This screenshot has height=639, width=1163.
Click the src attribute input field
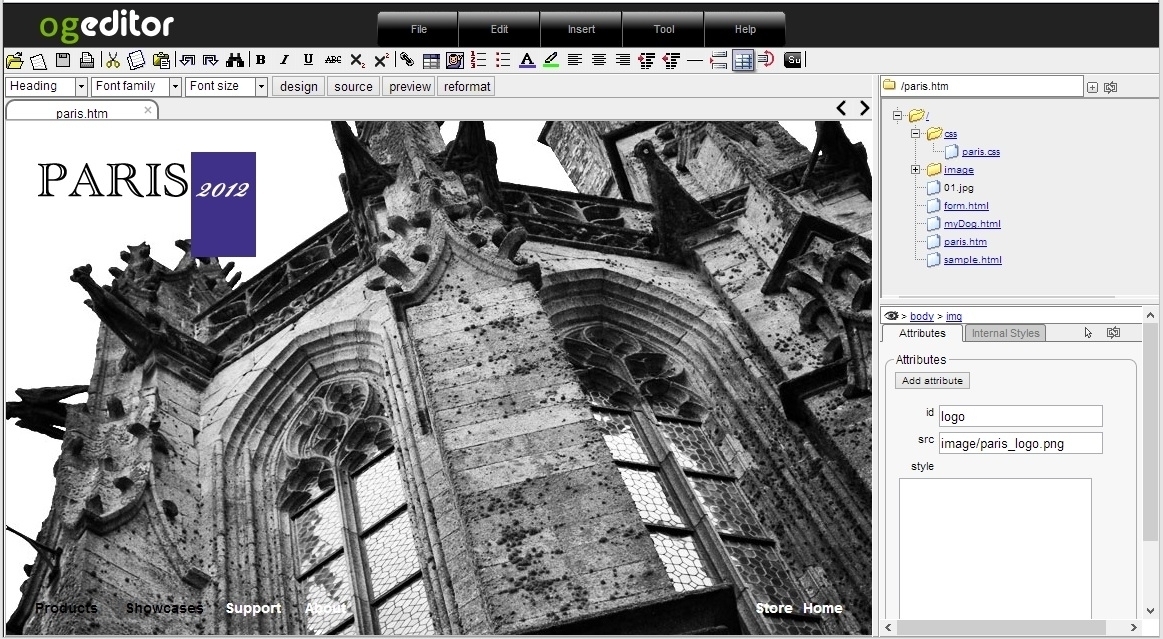point(1020,443)
